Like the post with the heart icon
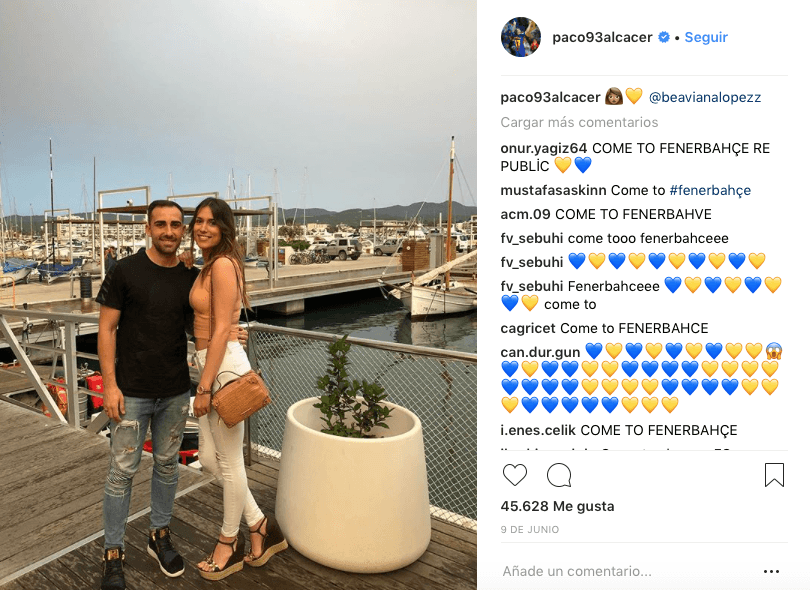 click(x=515, y=475)
